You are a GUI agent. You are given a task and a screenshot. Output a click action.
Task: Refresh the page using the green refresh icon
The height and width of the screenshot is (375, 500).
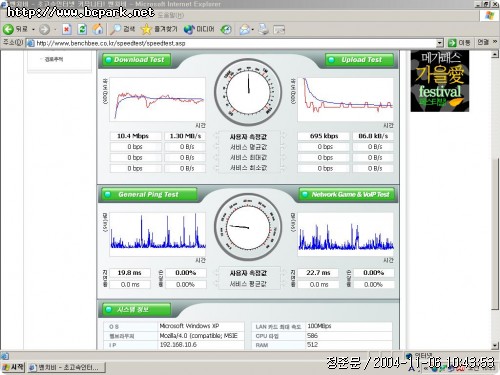pyautogui.click(x=82, y=29)
